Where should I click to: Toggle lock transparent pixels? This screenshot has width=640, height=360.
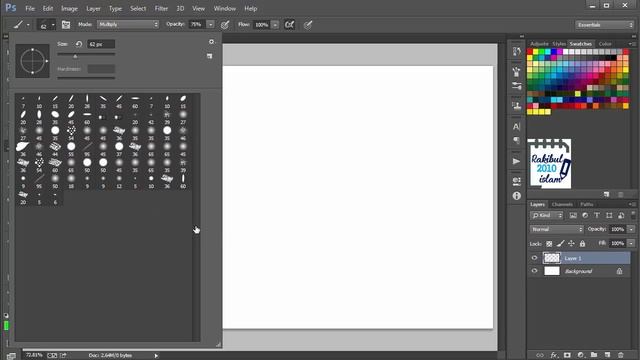tap(549, 244)
